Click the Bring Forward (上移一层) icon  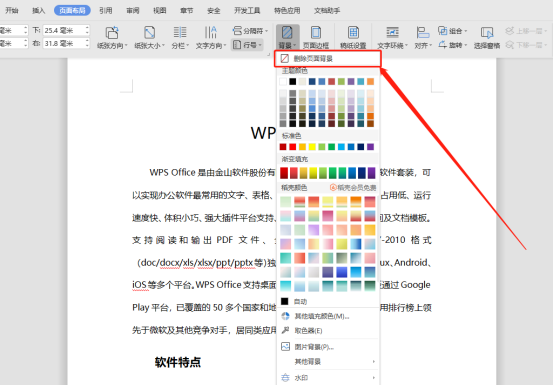510,31
